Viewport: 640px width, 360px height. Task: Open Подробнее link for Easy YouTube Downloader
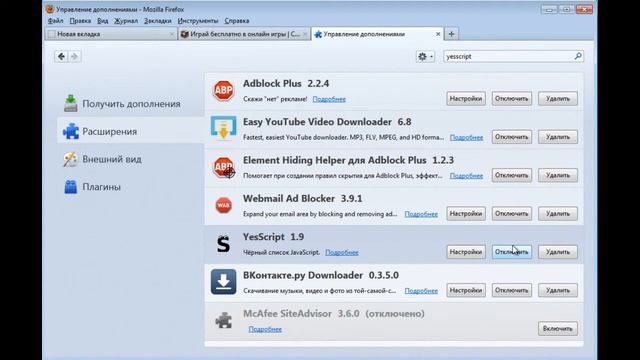tap(466, 138)
